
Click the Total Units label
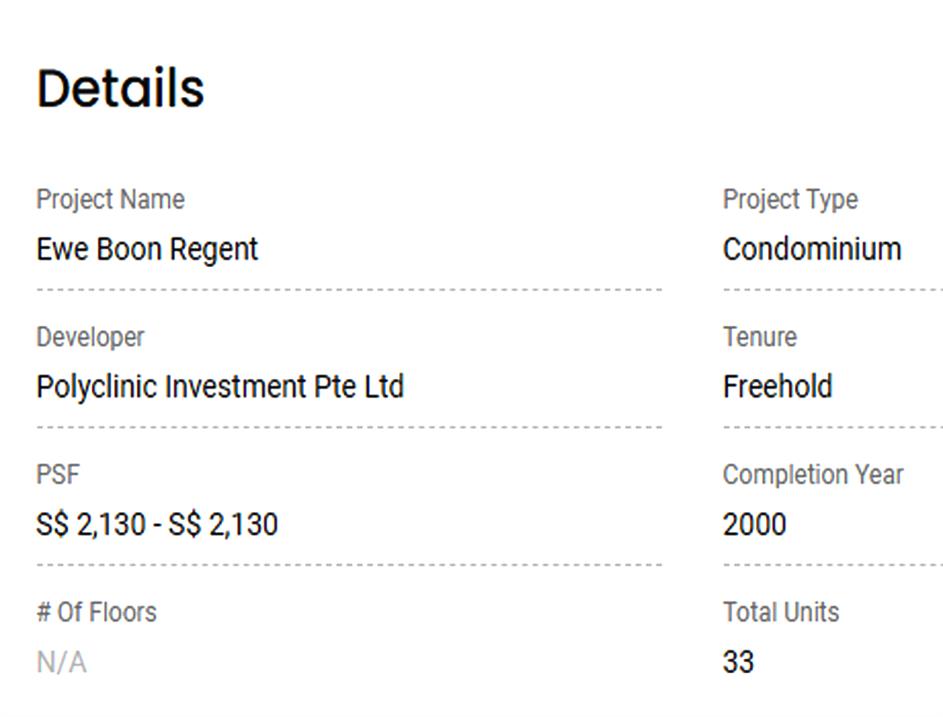point(781,612)
